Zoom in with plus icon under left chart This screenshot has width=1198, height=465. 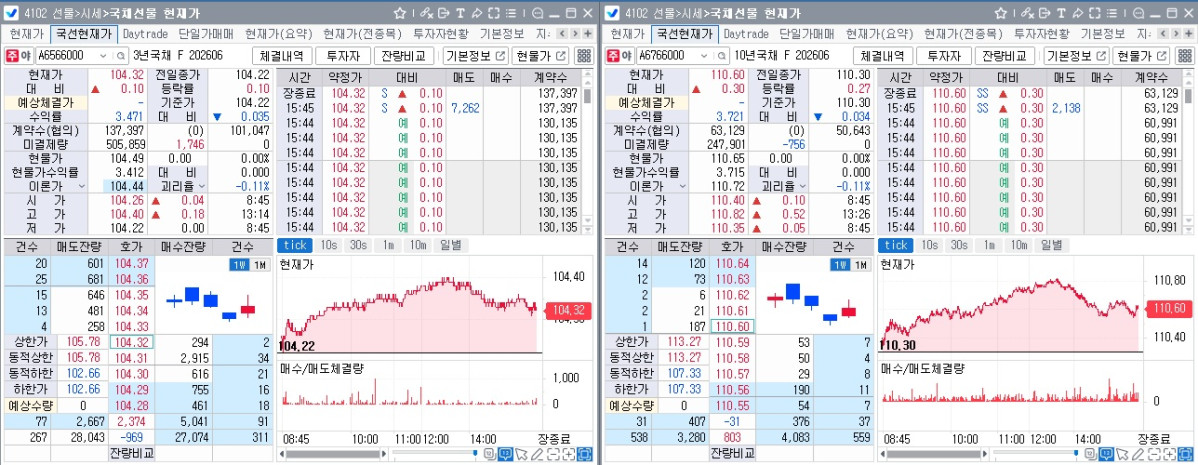pos(568,454)
